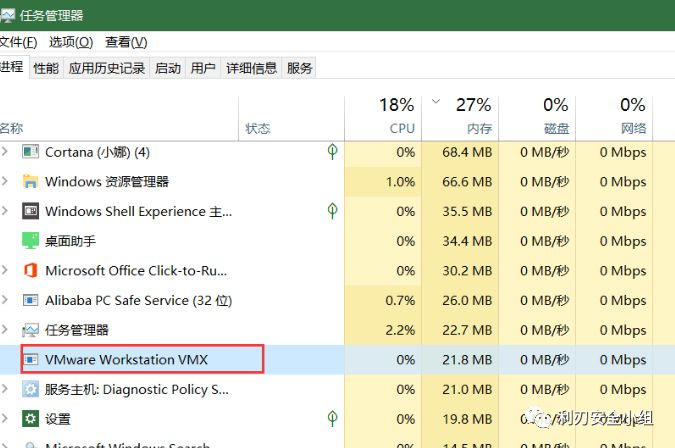The height and width of the screenshot is (448, 675).
Task: Select the 进程 tab
Action: 13,67
